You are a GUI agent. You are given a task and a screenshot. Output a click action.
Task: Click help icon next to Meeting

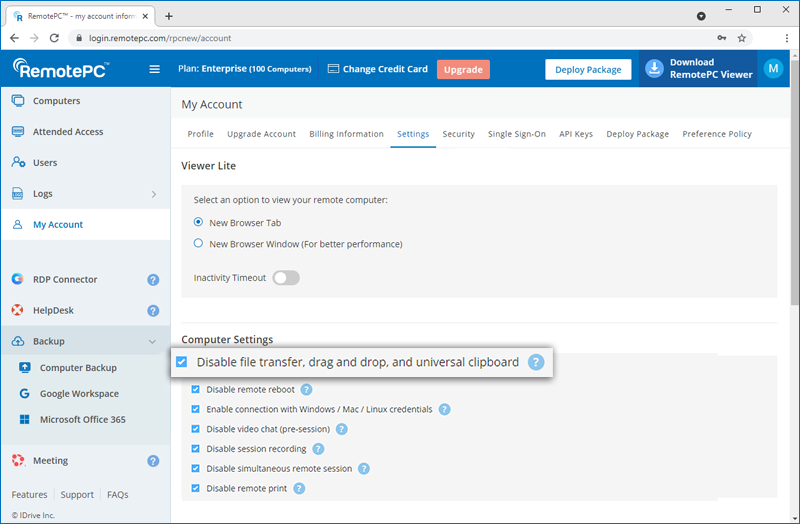pos(153,461)
